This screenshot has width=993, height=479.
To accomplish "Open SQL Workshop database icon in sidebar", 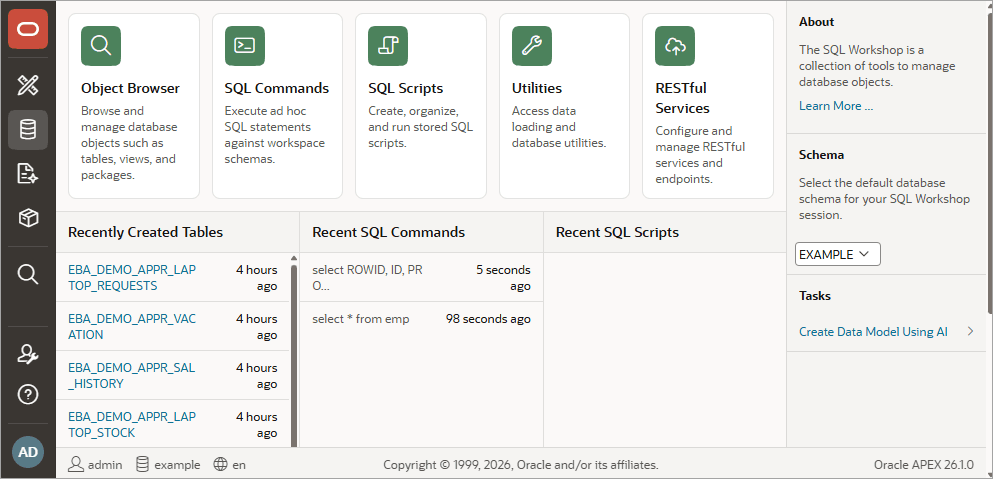I will [x=28, y=130].
